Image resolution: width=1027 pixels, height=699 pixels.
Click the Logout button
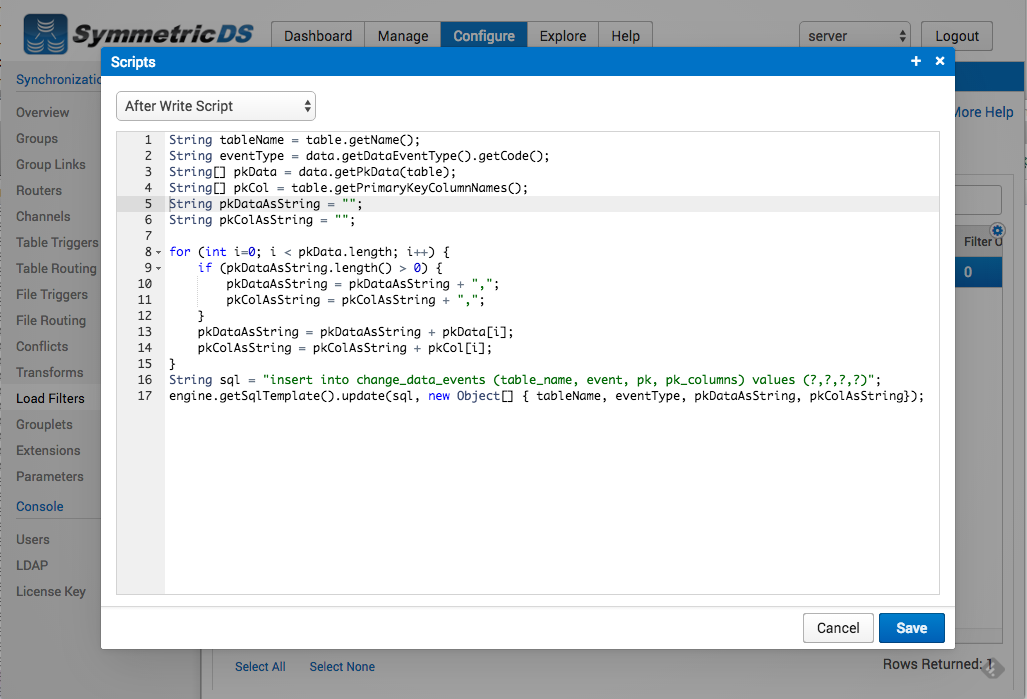957,36
